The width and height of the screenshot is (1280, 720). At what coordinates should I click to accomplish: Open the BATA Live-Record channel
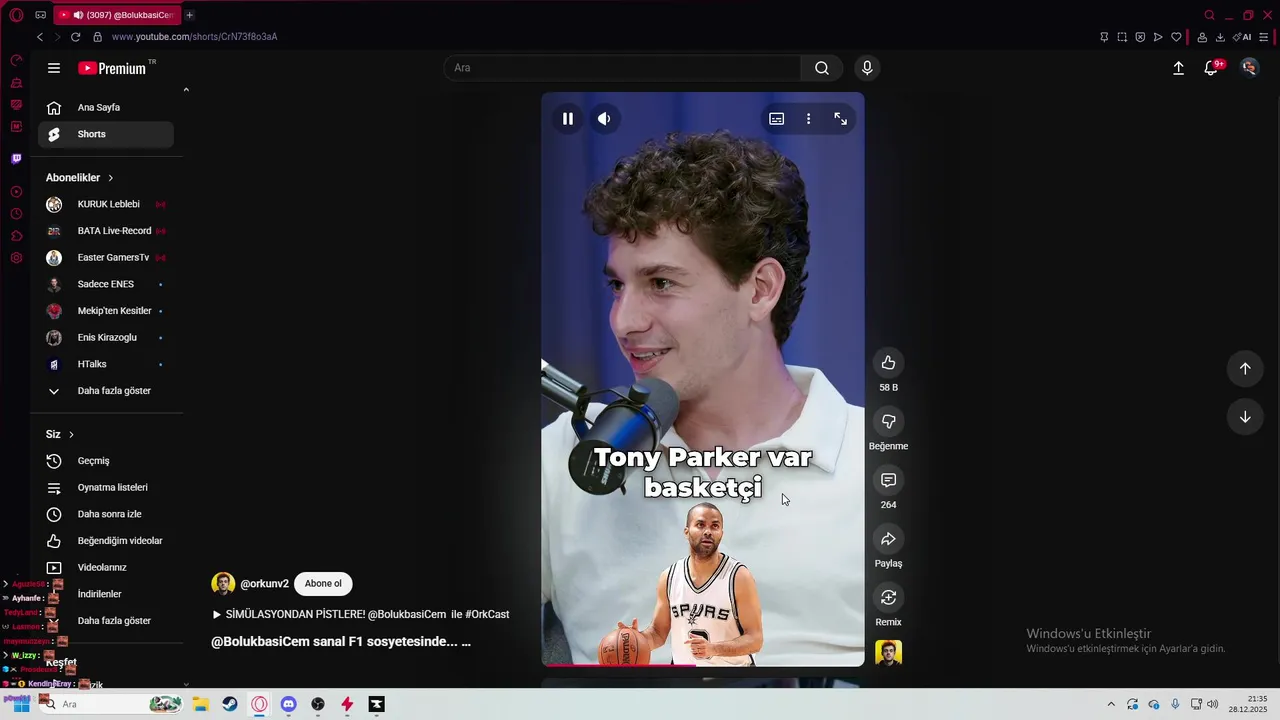[106, 231]
